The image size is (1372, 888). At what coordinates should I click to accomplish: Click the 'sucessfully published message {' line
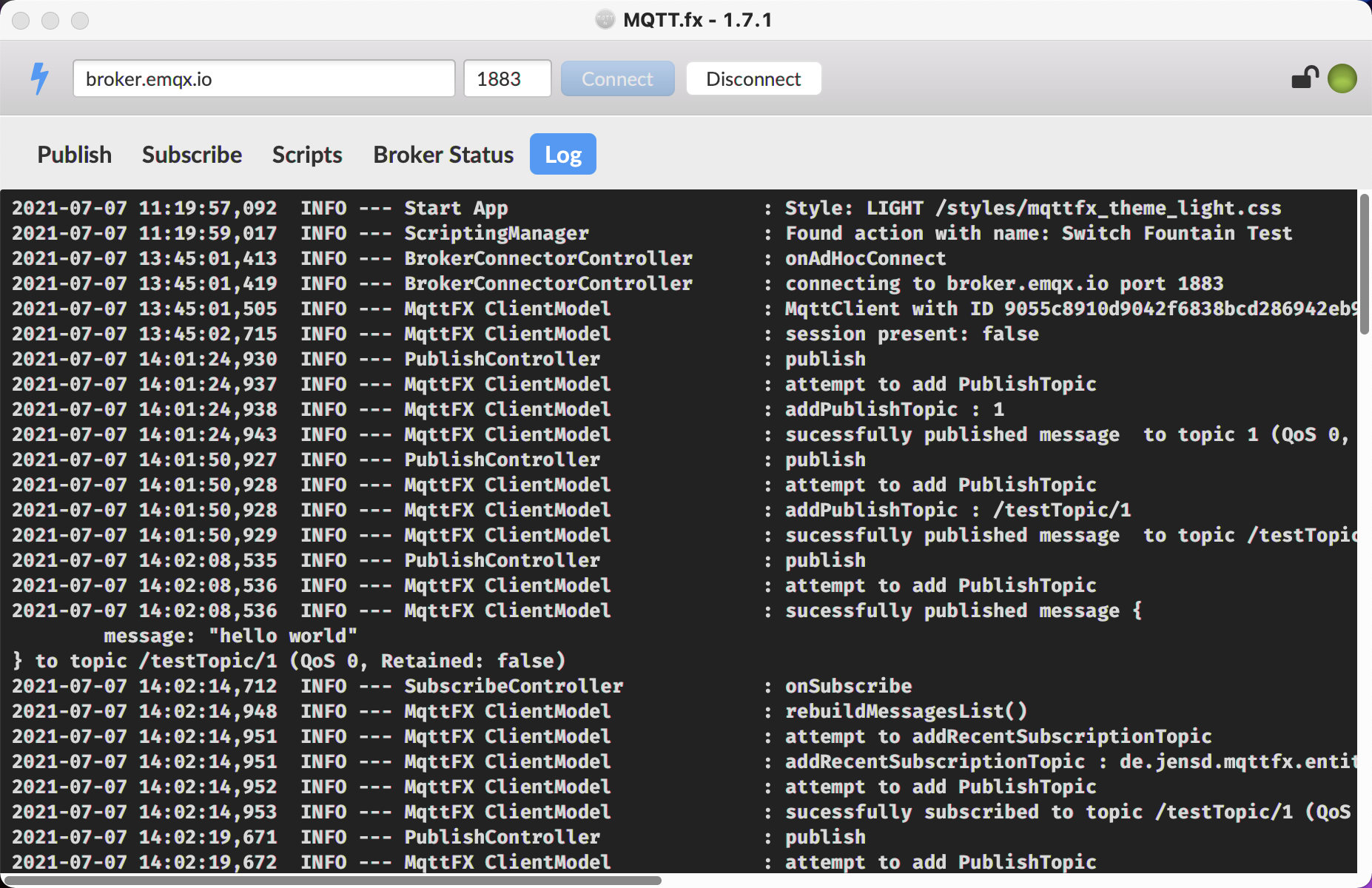(964, 610)
